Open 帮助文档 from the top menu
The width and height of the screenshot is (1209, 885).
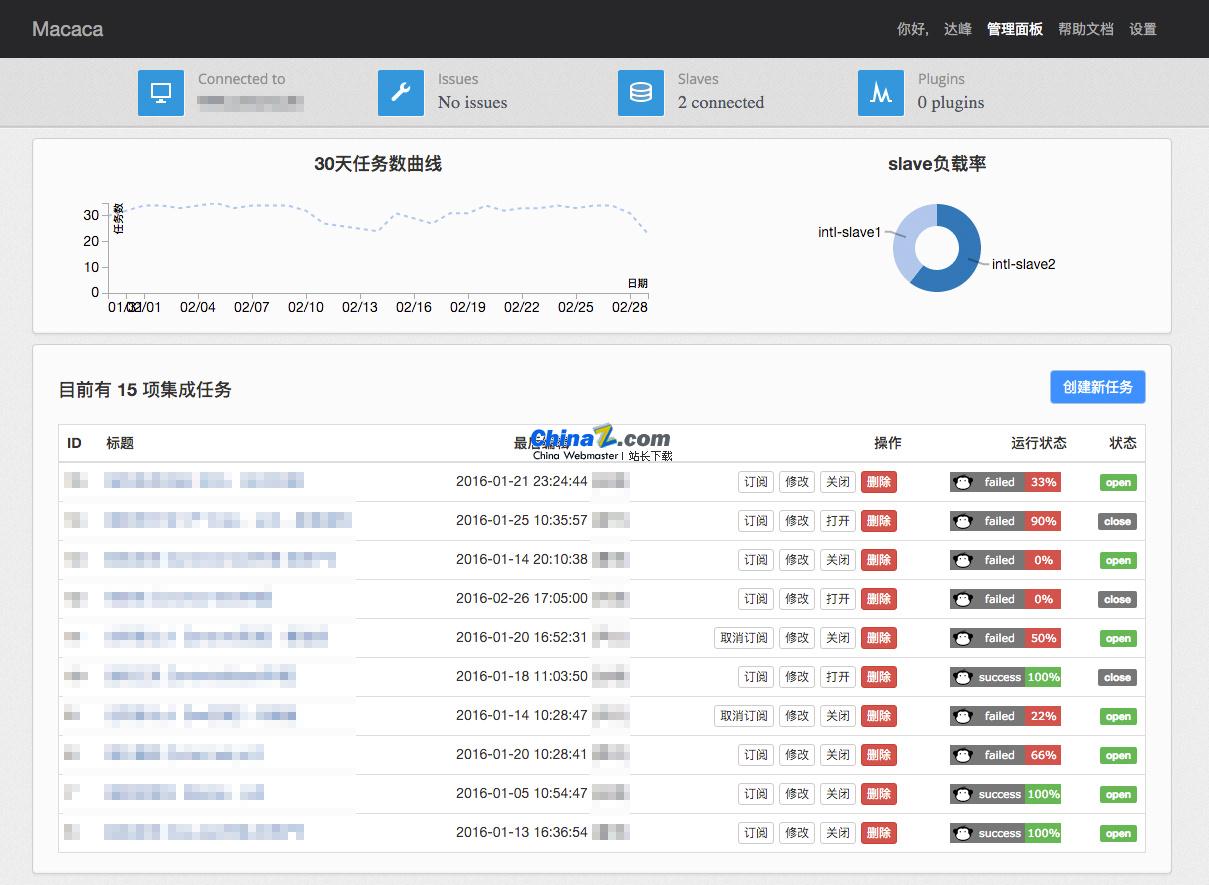pos(1088,29)
